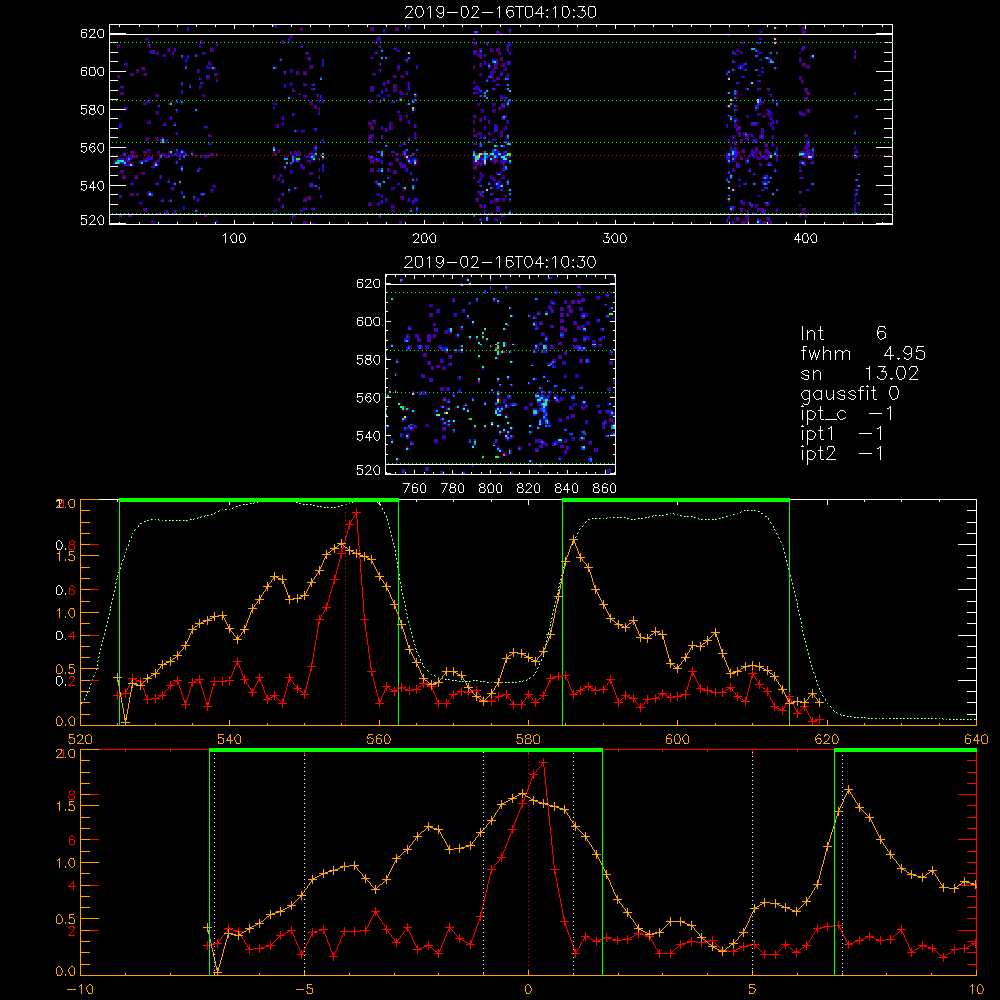1000x1000 pixels.
Task: Click the '640' x-axis label of profile plot
Action: point(976,739)
